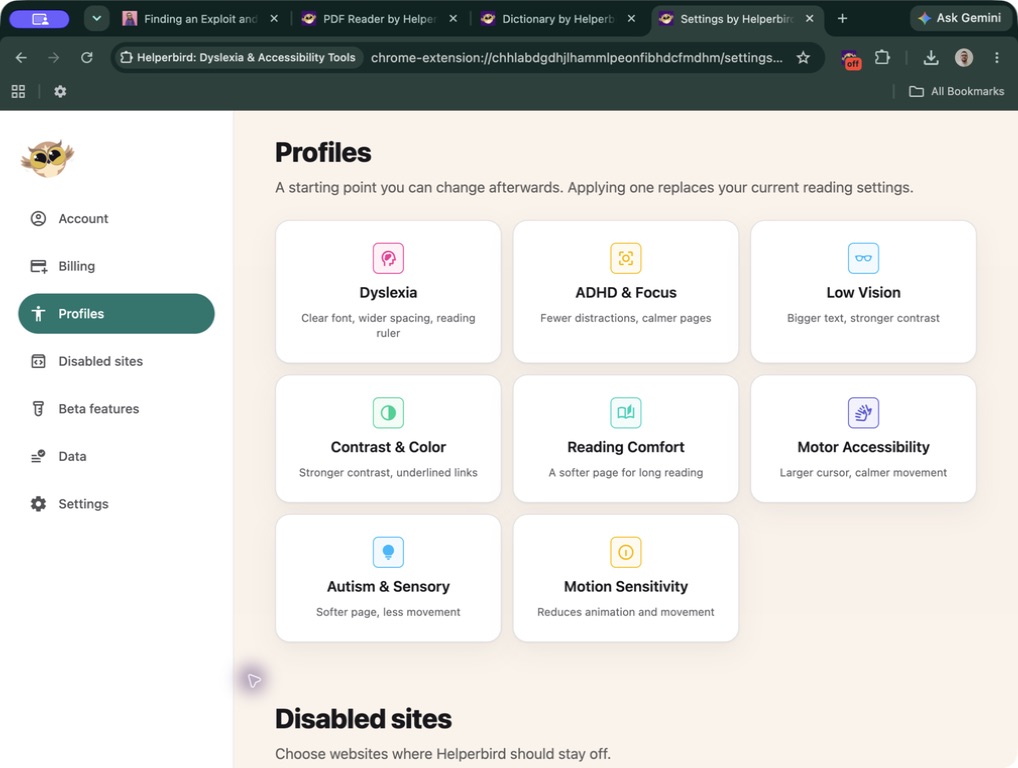Open the Chrome downloads icon

[931, 58]
